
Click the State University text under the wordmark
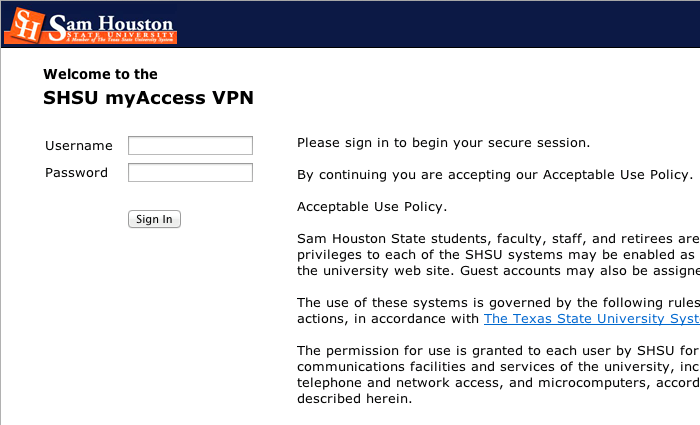click(121, 34)
